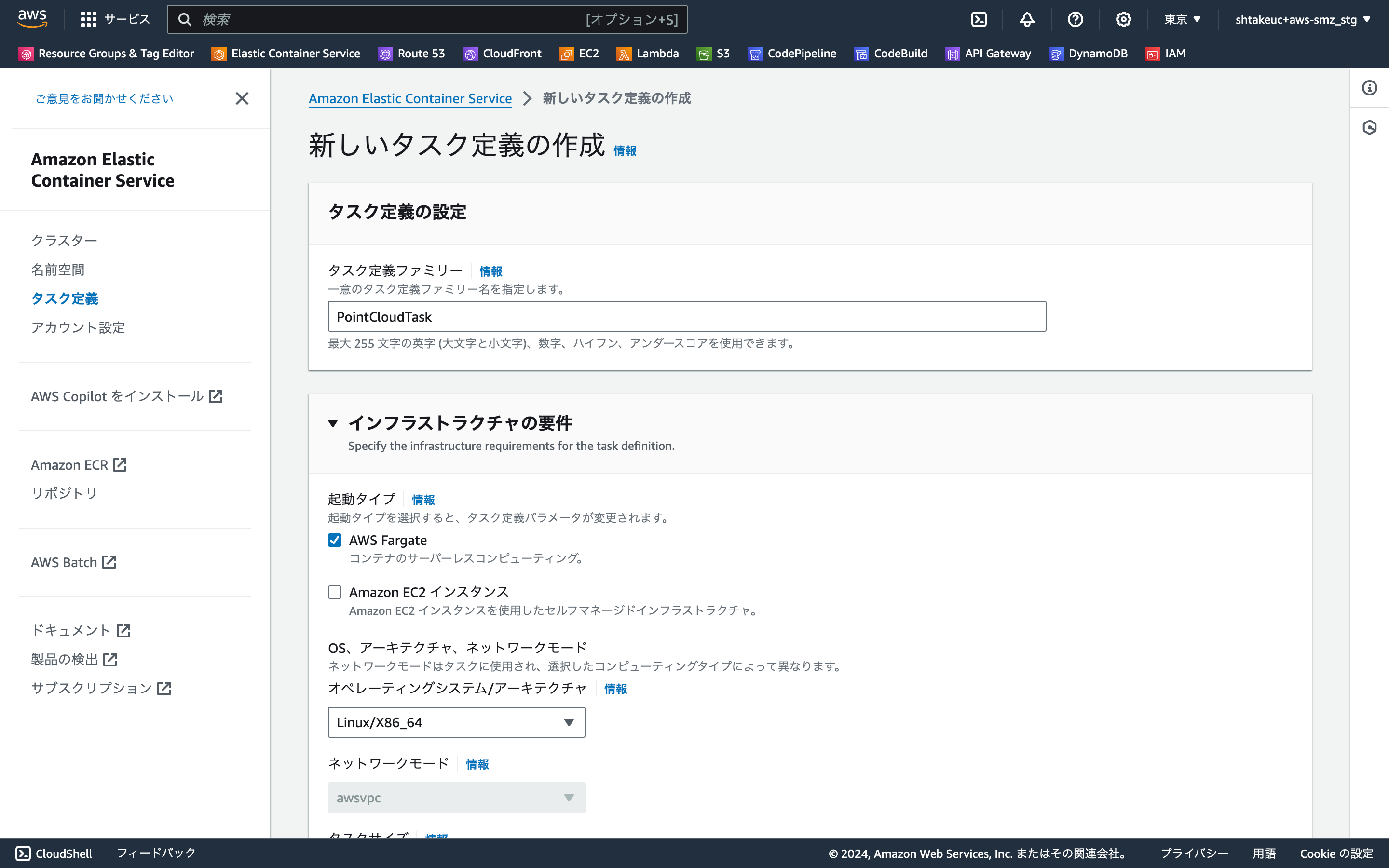Screen dimensions: 1389x868
Task: Open notifications bell icon
Action: [x=1027, y=19]
